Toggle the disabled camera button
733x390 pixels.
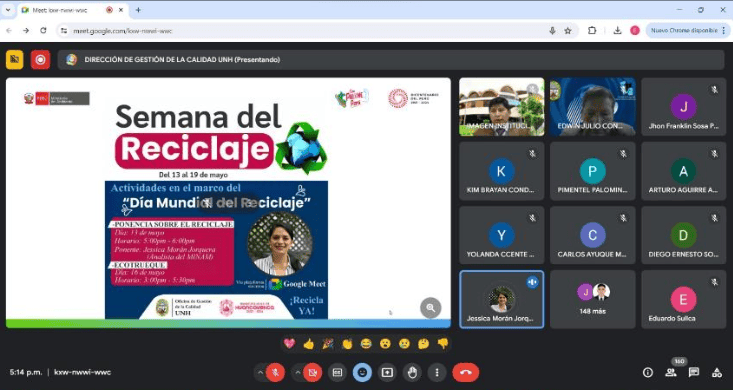(312, 372)
